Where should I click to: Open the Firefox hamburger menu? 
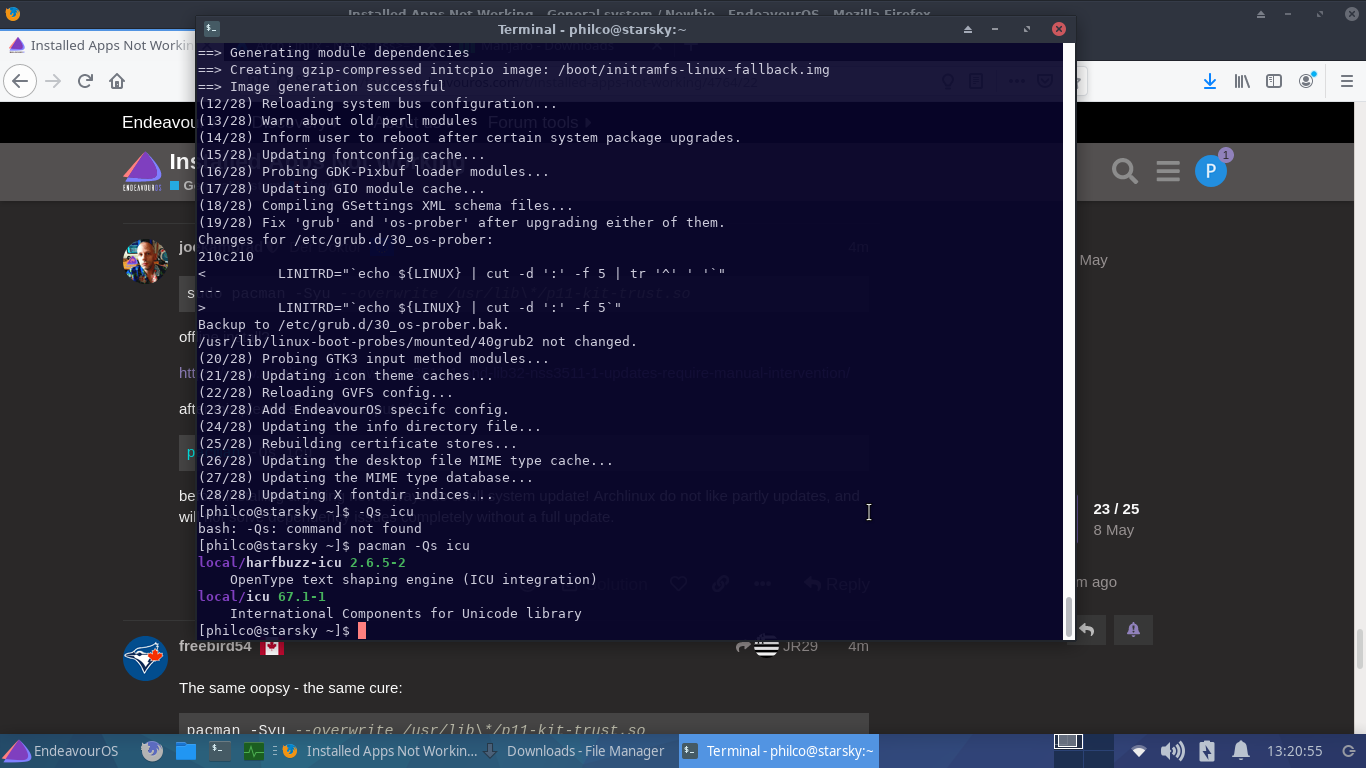click(x=1346, y=81)
